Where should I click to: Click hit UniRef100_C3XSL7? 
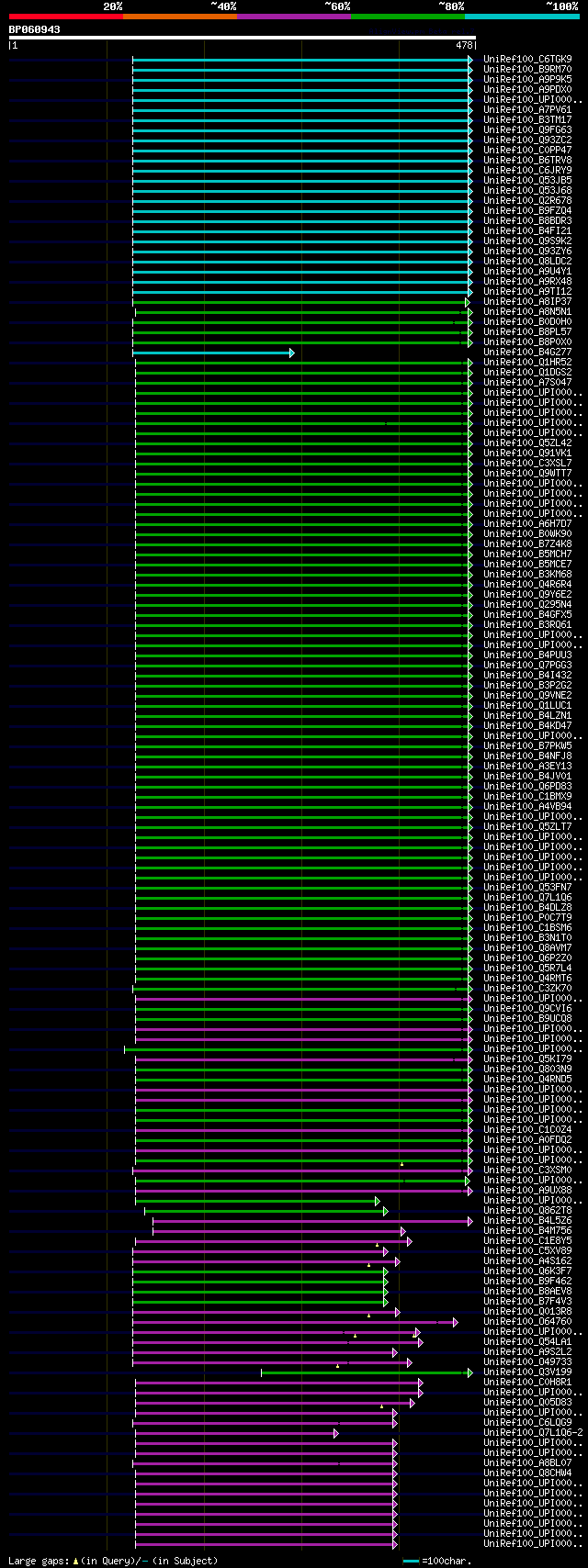[x=527, y=463]
